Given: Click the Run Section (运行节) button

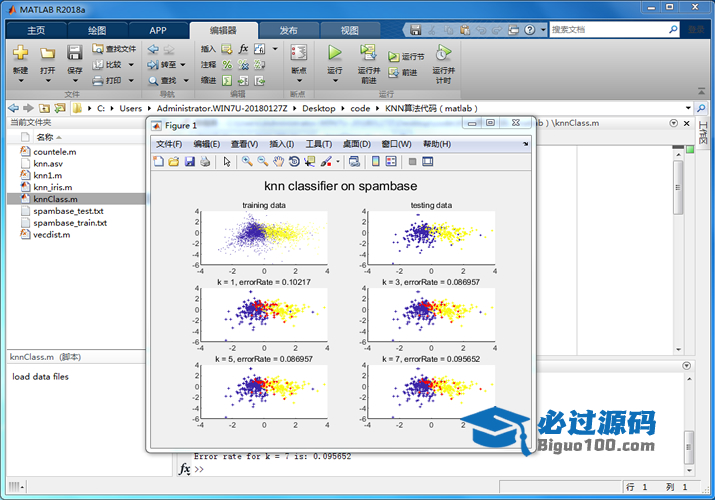Looking at the screenshot, I should coord(406,57).
